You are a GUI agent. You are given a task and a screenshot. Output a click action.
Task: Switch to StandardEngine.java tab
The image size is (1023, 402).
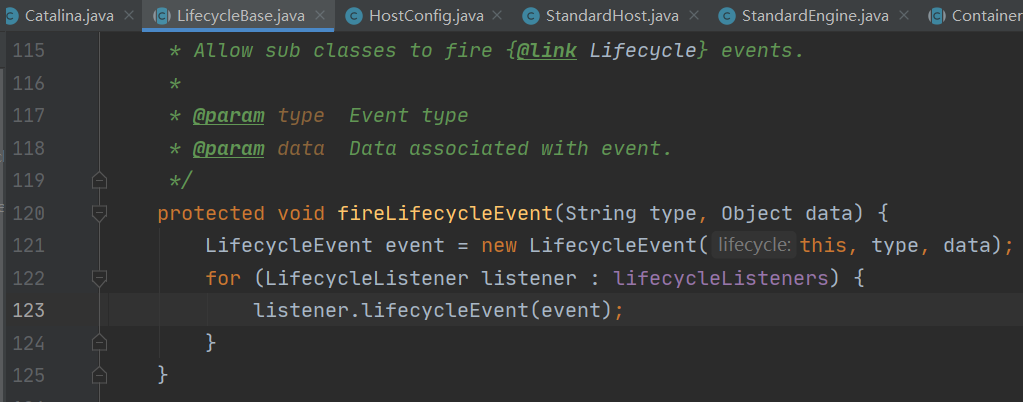pos(814,16)
